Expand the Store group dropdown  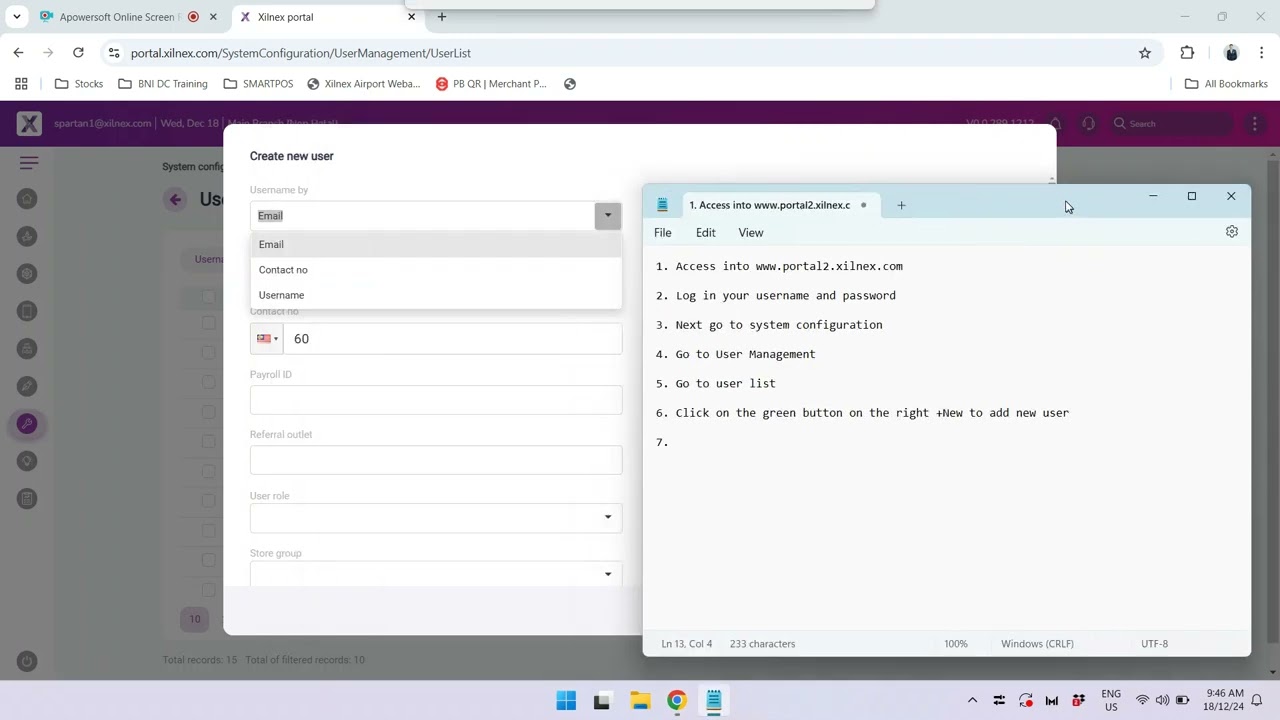point(608,574)
